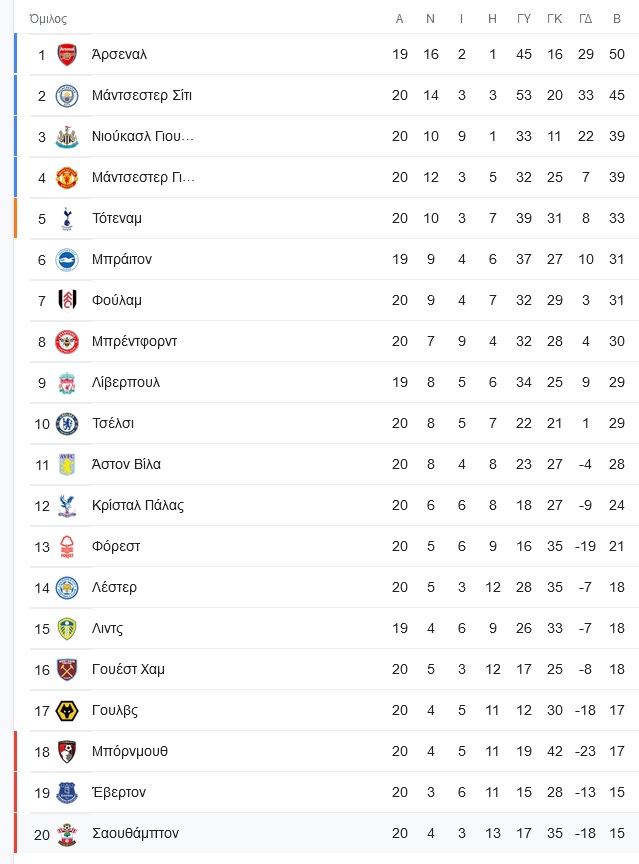Image resolution: width=639 pixels, height=864 pixels.
Task: Open the Κρίσταλ Πάλας team row
Action: tap(334, 505)
